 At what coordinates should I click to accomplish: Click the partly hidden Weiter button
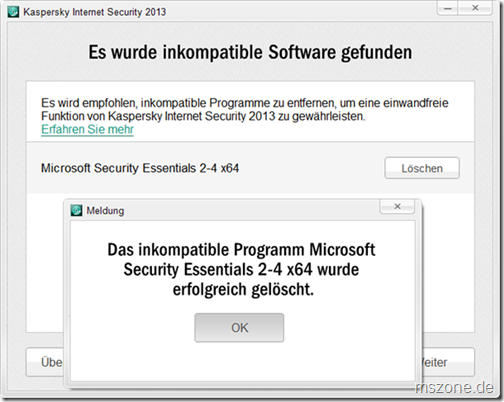tap(448, 362)
